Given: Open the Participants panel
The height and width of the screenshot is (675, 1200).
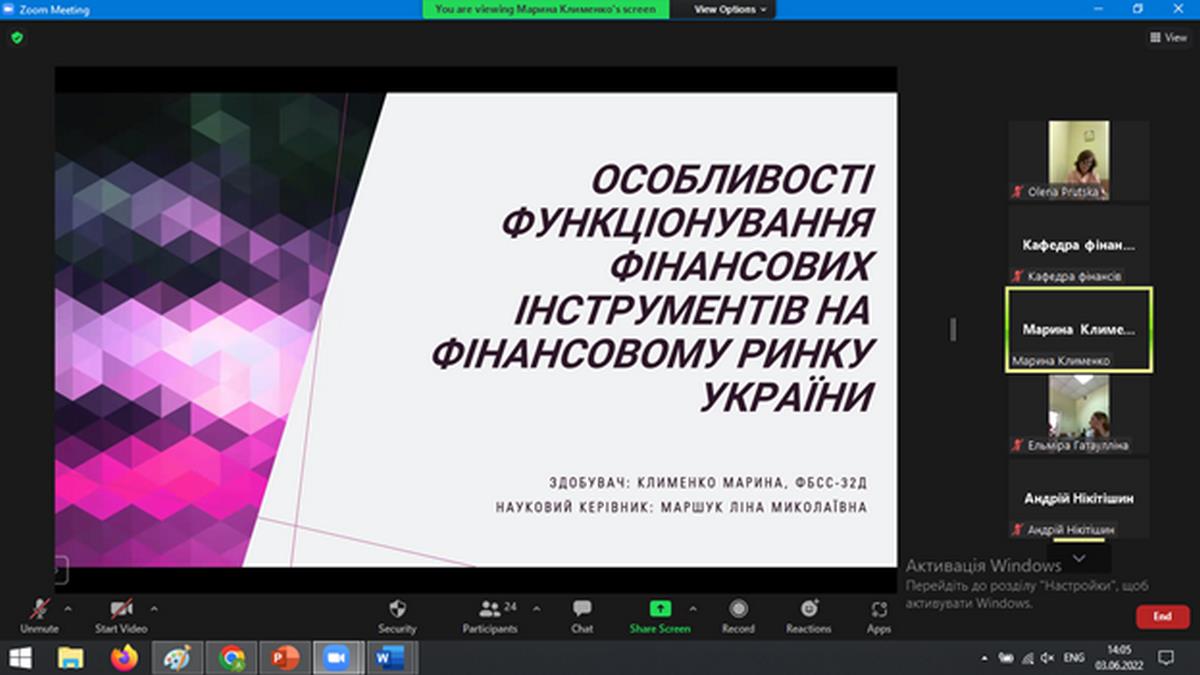Looking at the screenshot, I should point(489,609).
